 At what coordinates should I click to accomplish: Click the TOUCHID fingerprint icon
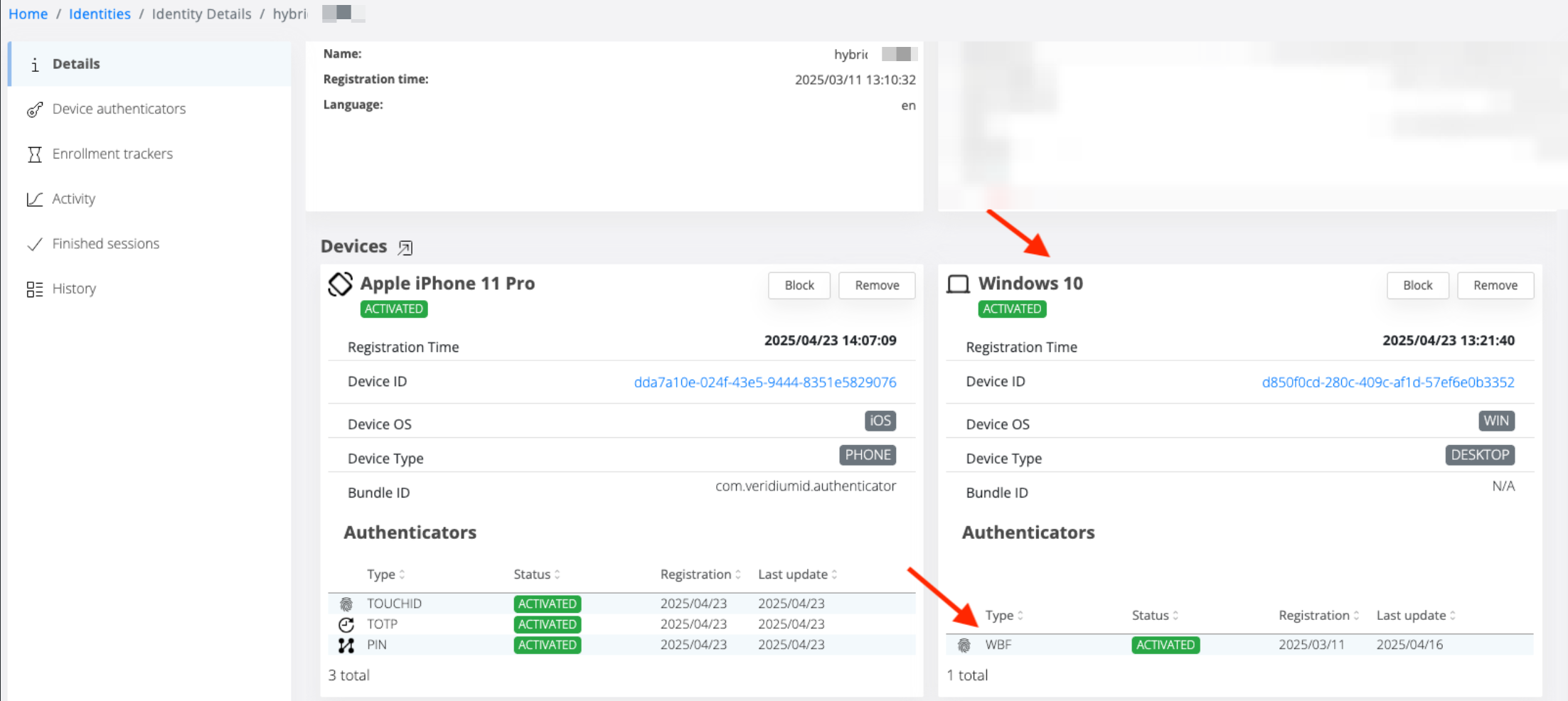[x=346, y=604]
